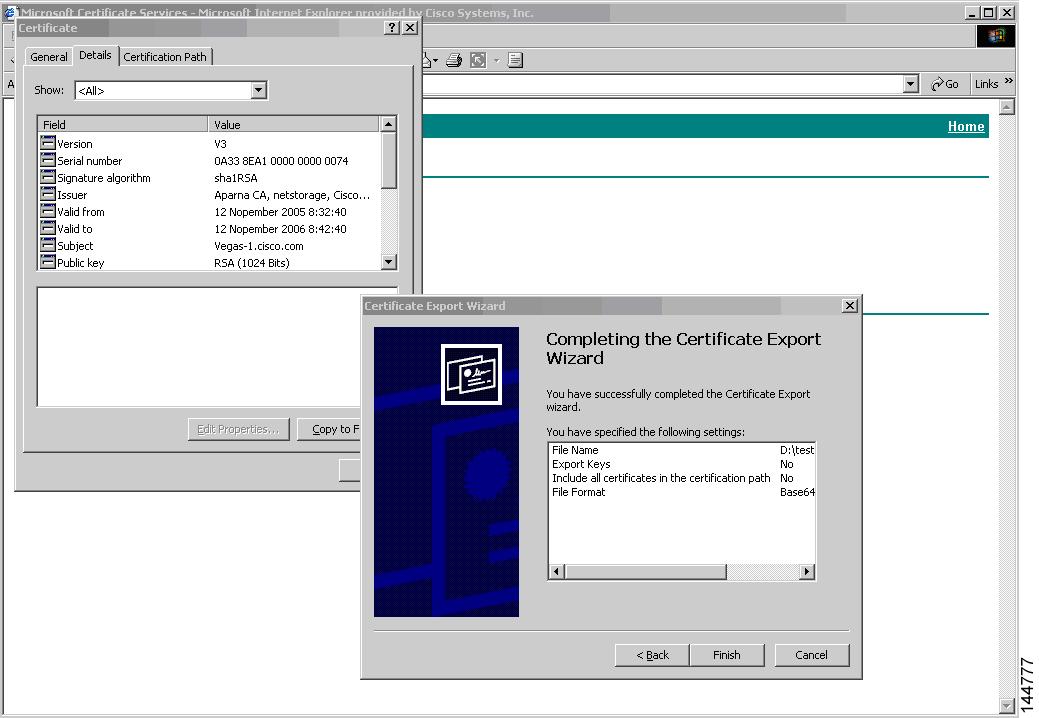This screenshot has width=1039, height=718.
Task: Select the 'Vegas-1.cisco.com' subject value
Action: 259,246
